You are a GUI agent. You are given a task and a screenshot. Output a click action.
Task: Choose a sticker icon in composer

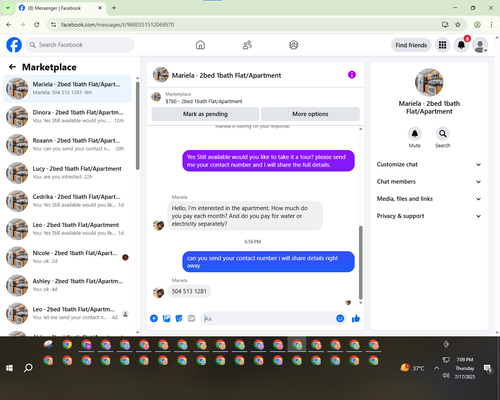coord(179,318)
